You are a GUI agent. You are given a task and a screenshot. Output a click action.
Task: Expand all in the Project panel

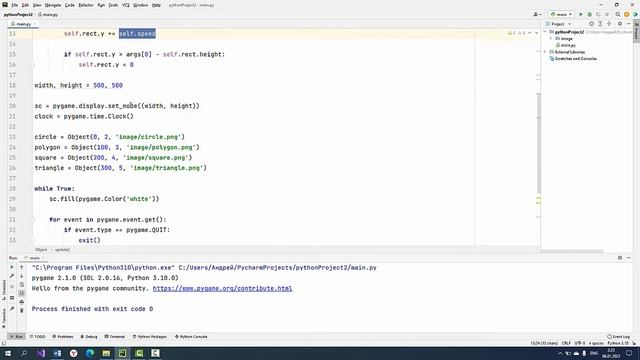[600, 24]
